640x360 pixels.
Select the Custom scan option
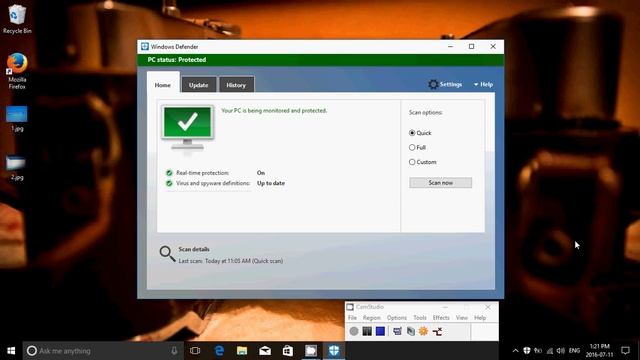pos(422,162)
